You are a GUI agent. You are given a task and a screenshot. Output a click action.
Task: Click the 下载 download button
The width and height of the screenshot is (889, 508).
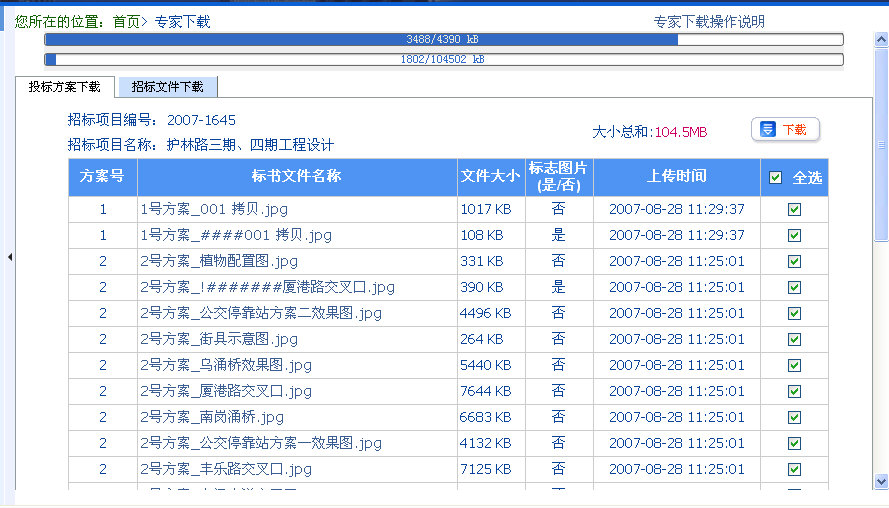785,129
